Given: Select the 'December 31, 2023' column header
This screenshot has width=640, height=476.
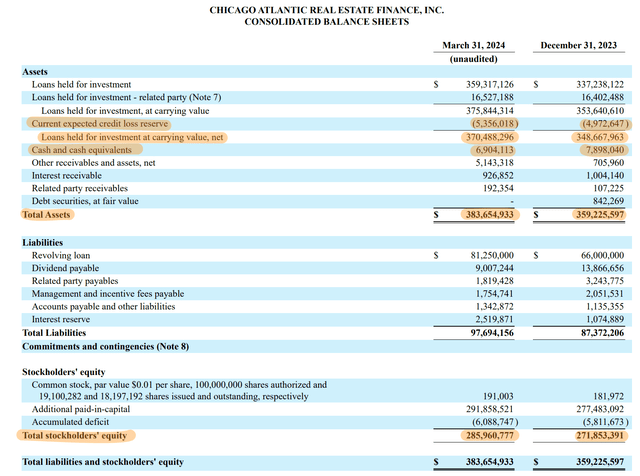Looking at the screenshot, I should pos(578,45).
